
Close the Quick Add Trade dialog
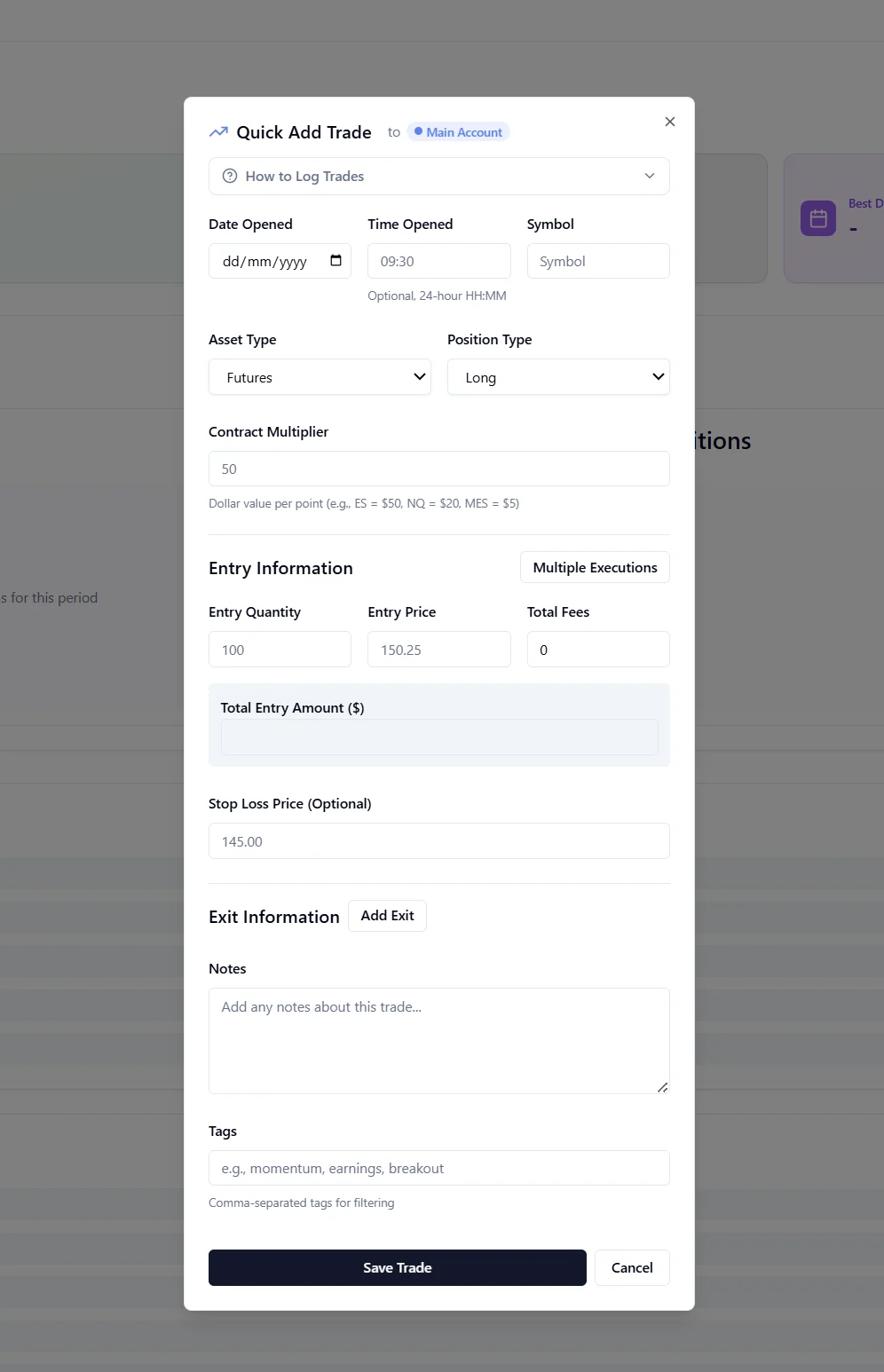tap(670, 122)
